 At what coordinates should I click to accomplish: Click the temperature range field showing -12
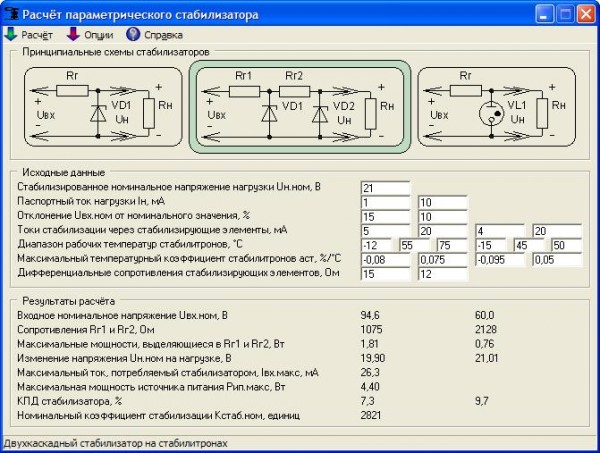(378, 244)
